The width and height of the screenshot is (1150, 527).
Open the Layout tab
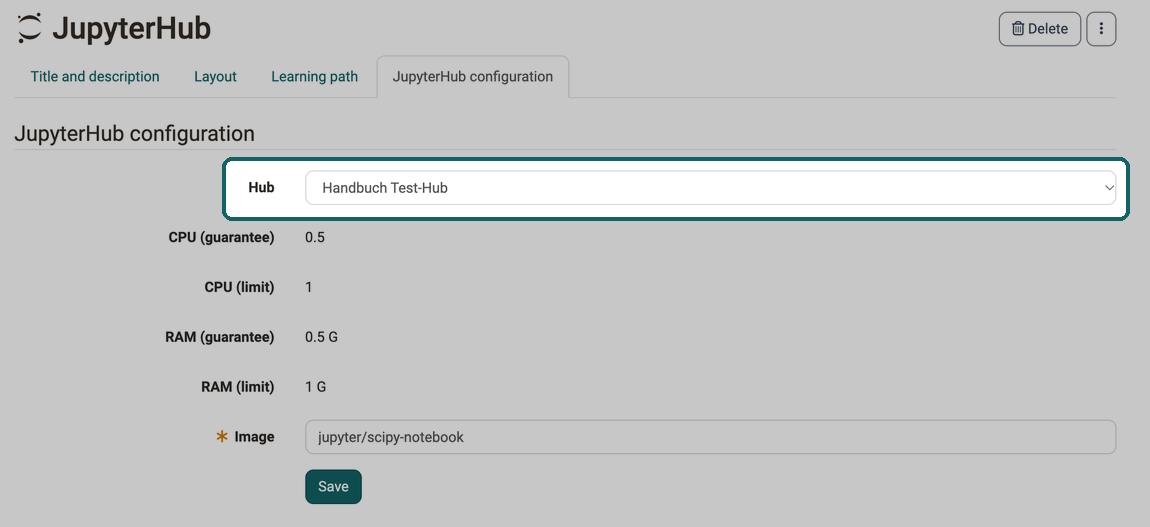coord(215,77)
